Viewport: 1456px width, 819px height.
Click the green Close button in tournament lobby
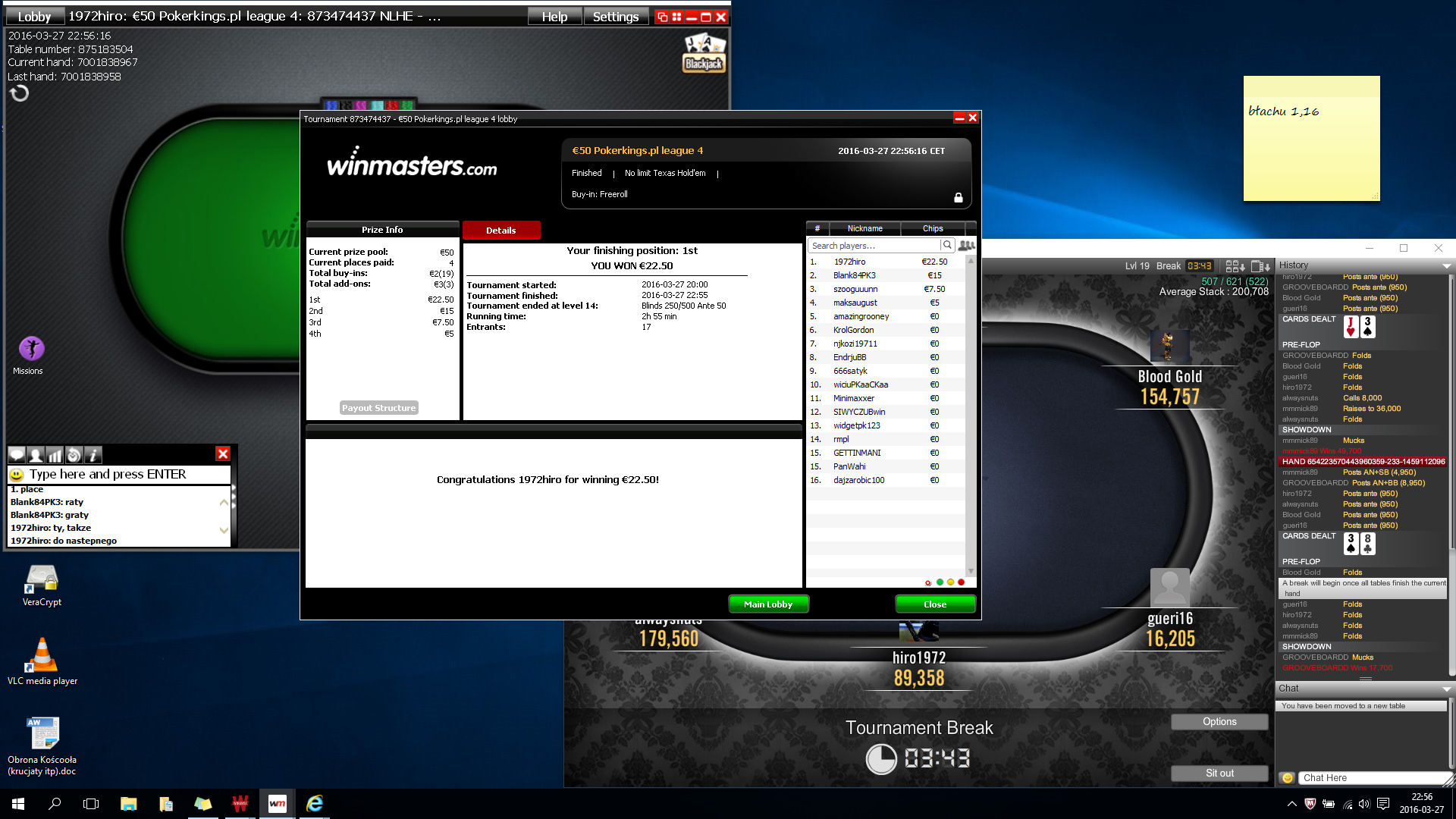(x=935, y=604)
